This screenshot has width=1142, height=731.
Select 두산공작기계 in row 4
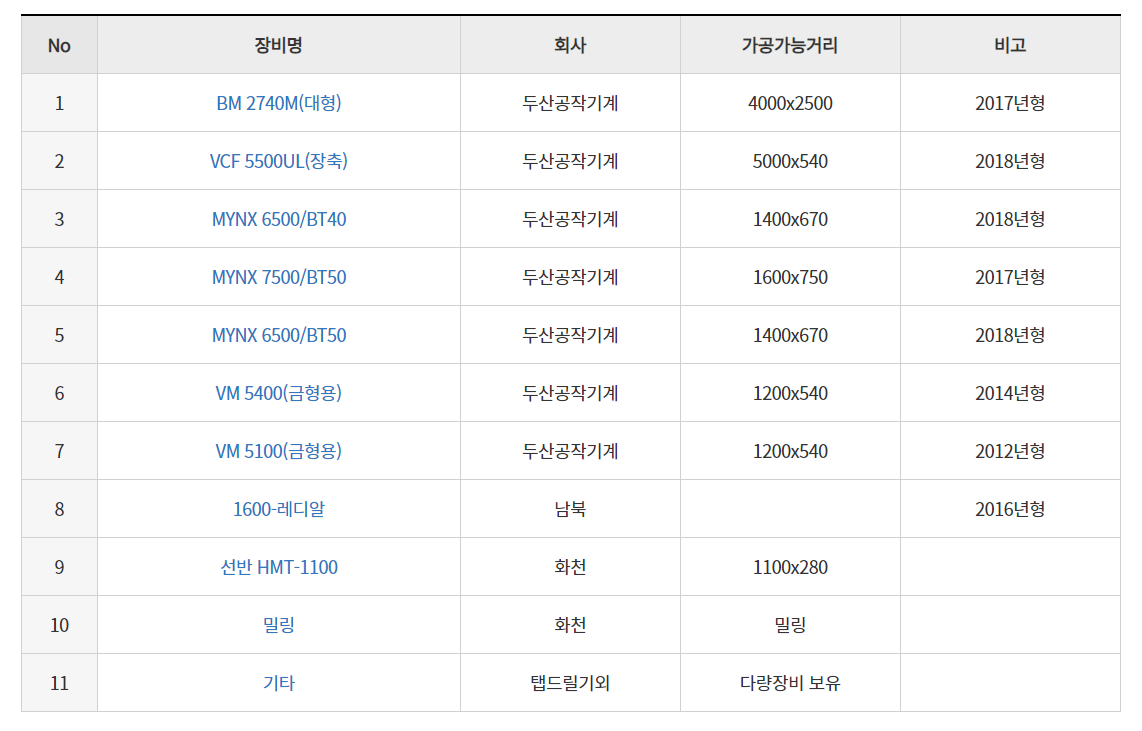[x=570, y=277]
